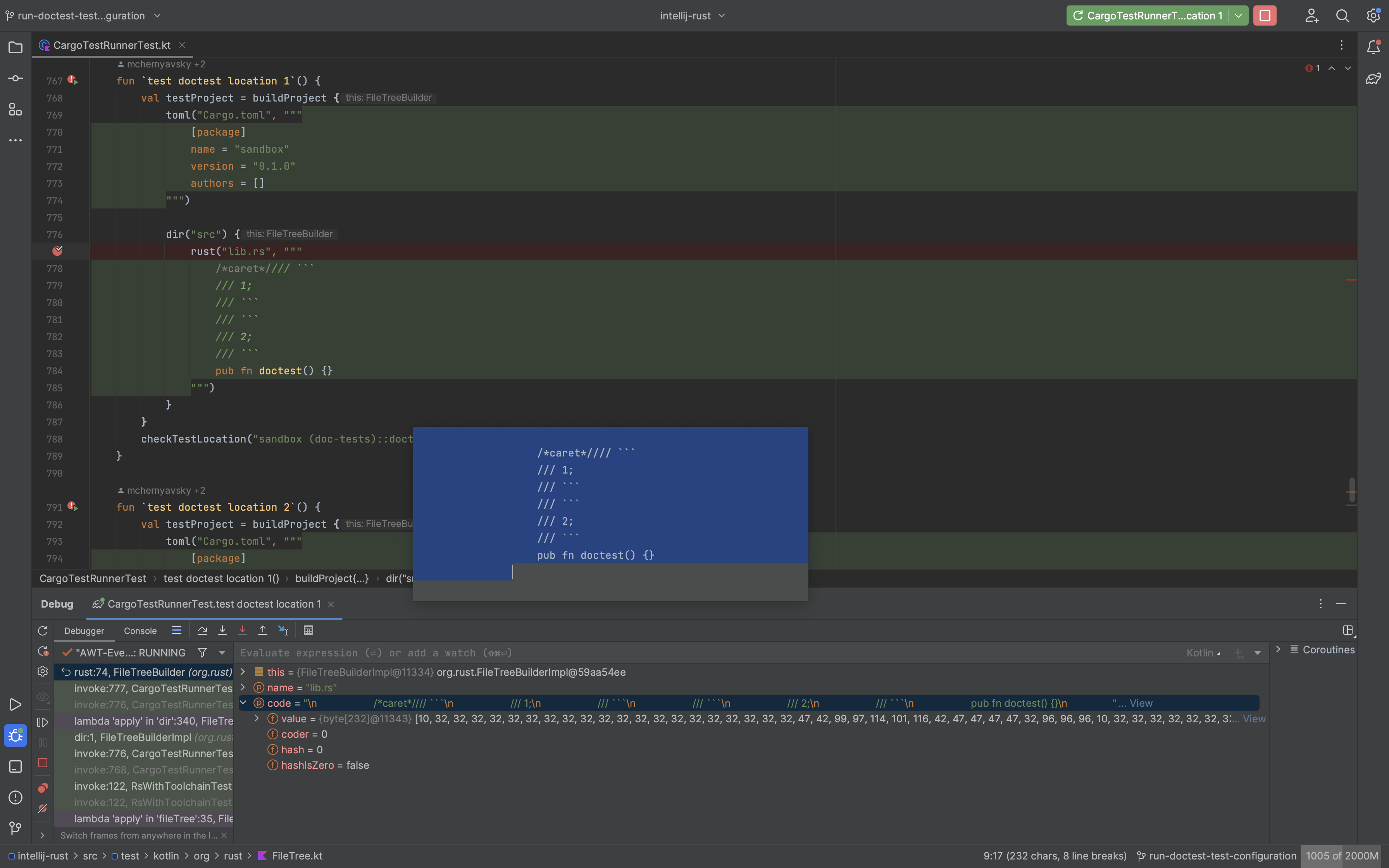The image size is (1389, 868).
Task: Expand the value byte array node
Action: click(257, 718)
